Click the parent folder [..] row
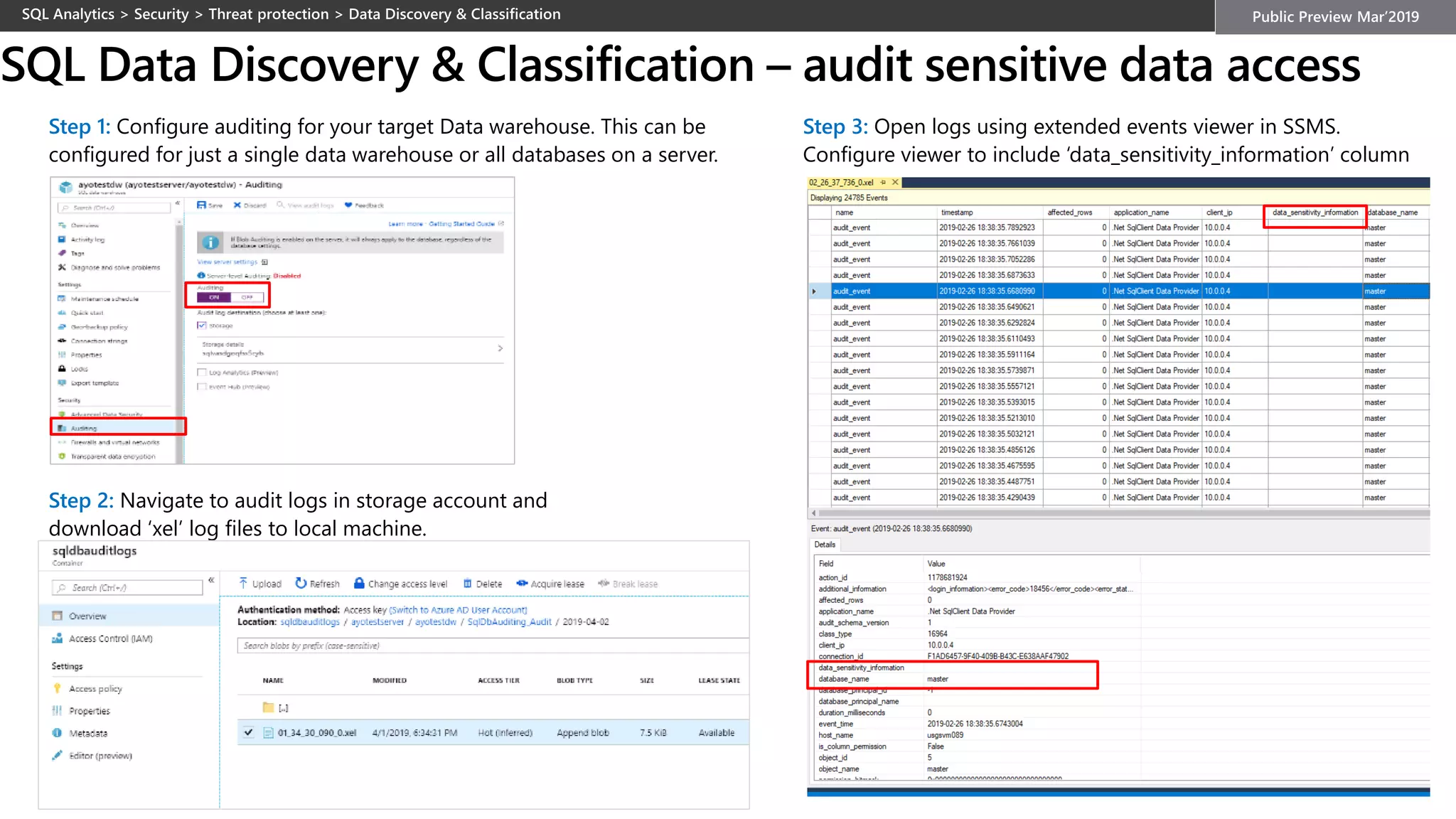This screenshot has width=1456, height=819. [x=493, y=707]
